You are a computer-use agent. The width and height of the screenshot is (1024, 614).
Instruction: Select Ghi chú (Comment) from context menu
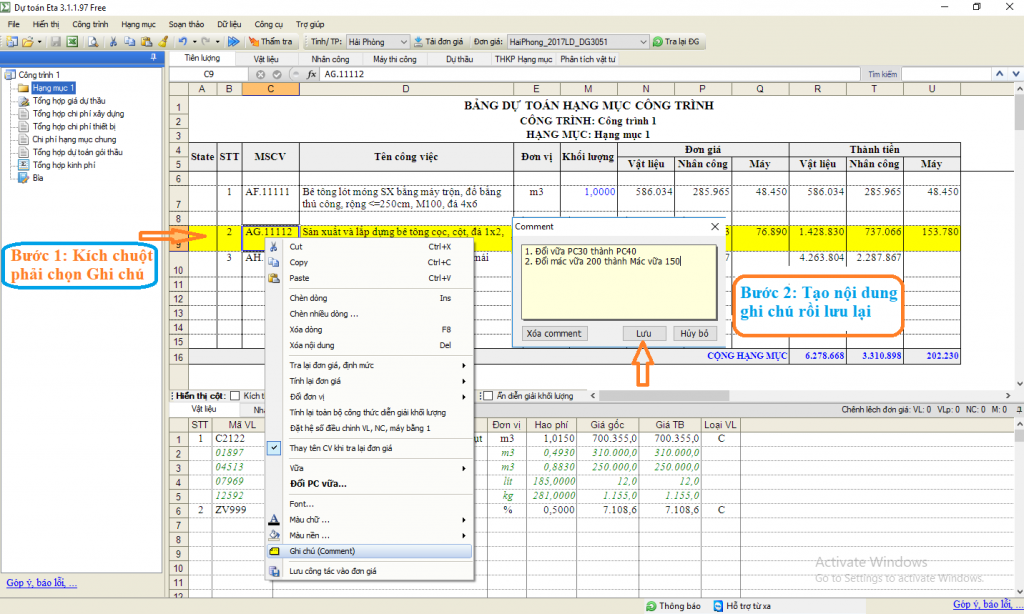[322, 551]
